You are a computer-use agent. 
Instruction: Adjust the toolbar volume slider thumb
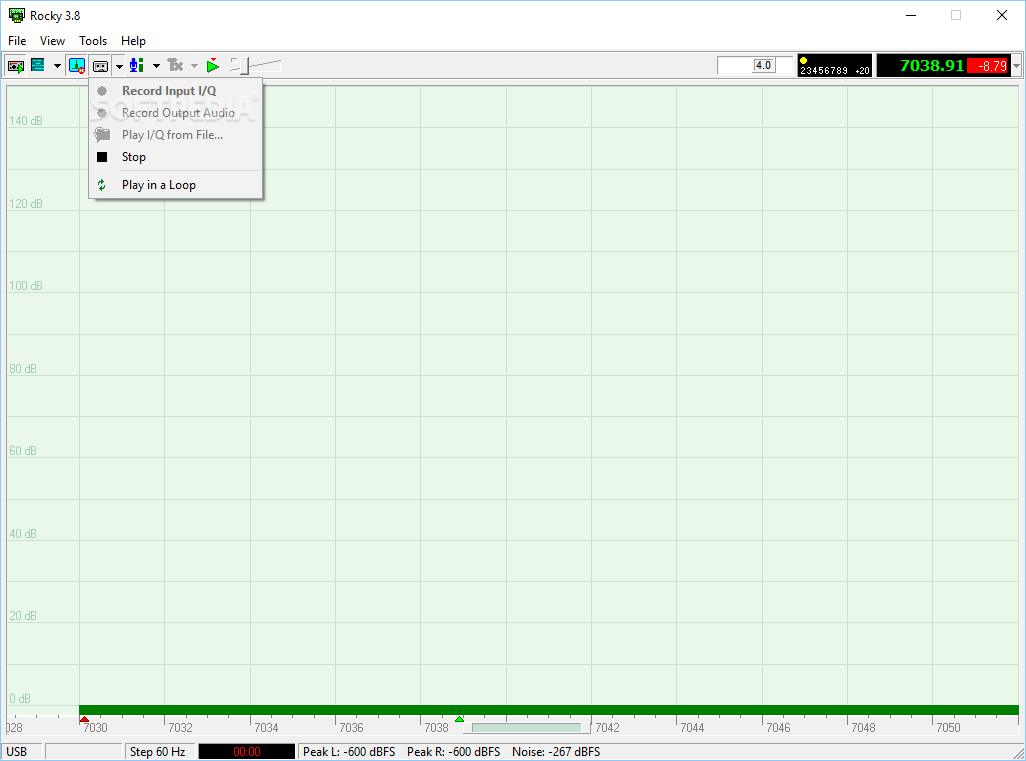(245, 65)
